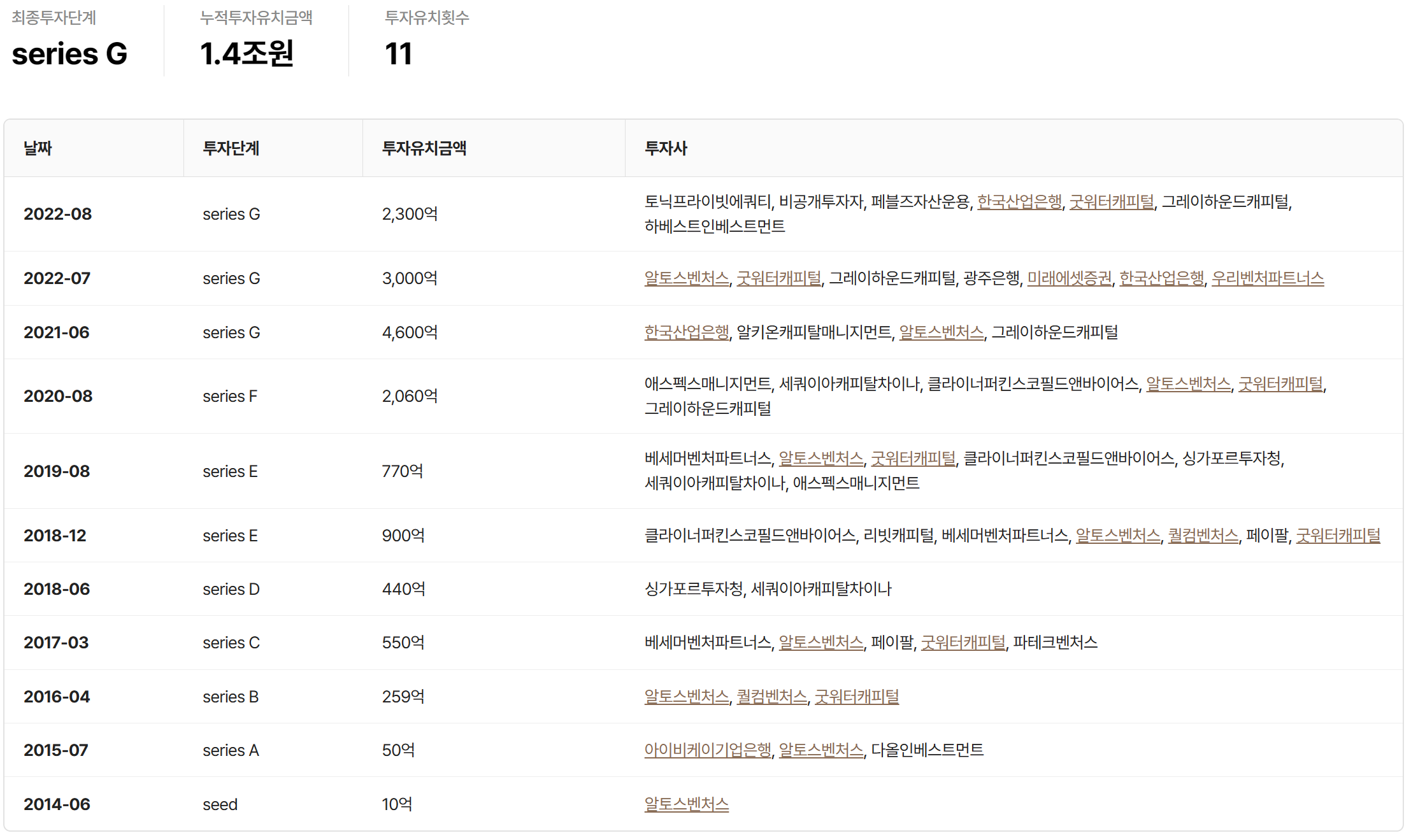Image resolution: width=1411 pixels, height=840 pixels.
Task: Open 굿워터캐피털 link in 2022-08 row
Action: (x=1111, y=202)
